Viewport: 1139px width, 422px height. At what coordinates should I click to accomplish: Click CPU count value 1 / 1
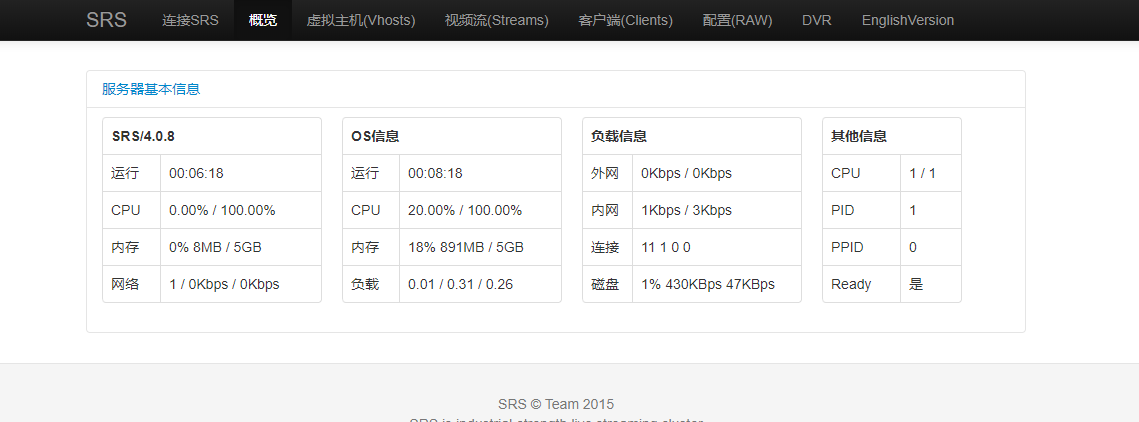tap(923, 174)
